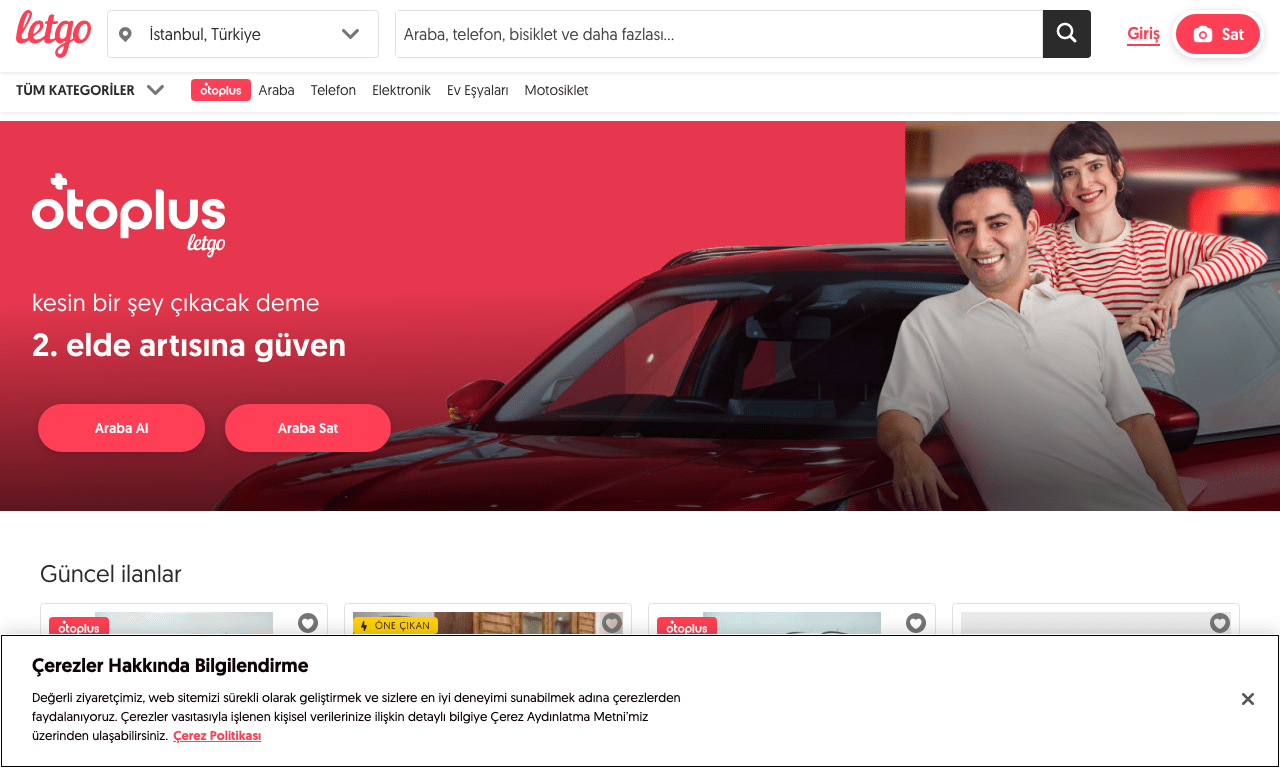Screen dimensions: 1280x768
Task: Click the otoplus letgo logo on banner
Action: tap(129, 214)
